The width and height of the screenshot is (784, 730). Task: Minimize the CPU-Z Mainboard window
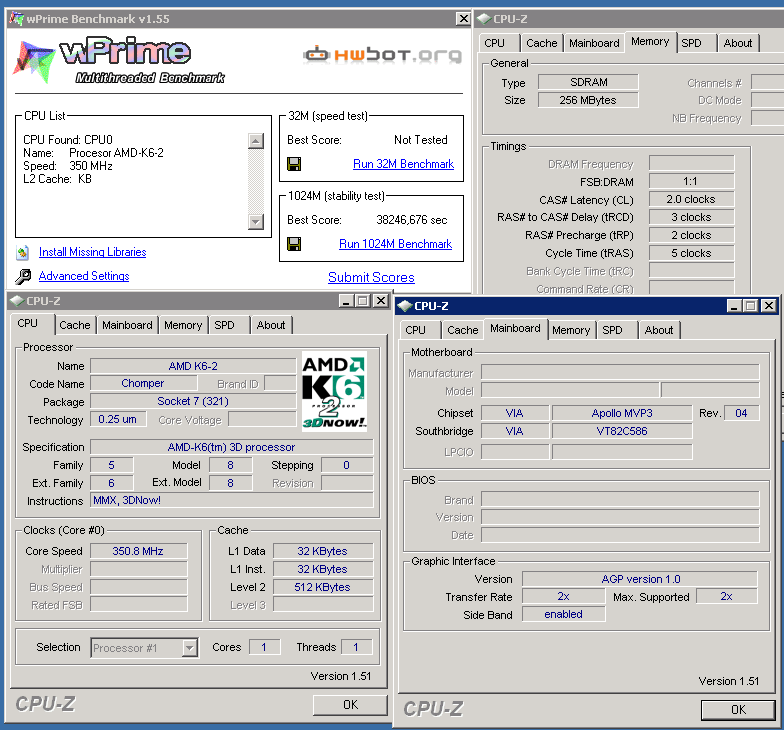point(734,306)
